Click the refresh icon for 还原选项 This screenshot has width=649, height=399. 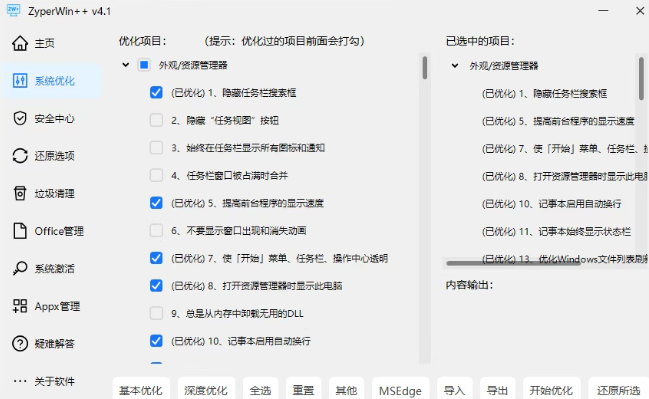[20, 156]
